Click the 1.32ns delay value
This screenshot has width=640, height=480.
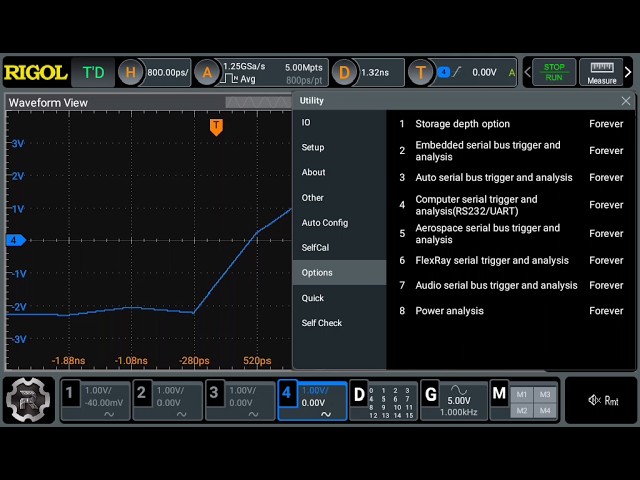(375, 73)
